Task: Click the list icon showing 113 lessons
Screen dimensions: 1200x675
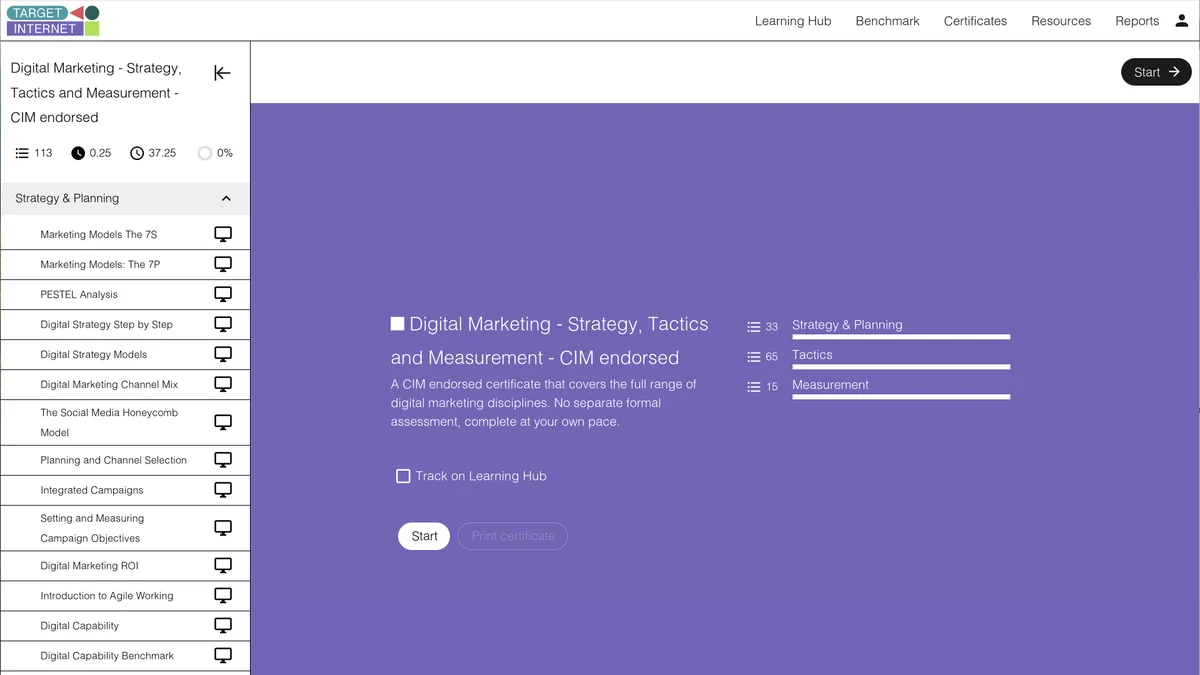Action: 22,153
